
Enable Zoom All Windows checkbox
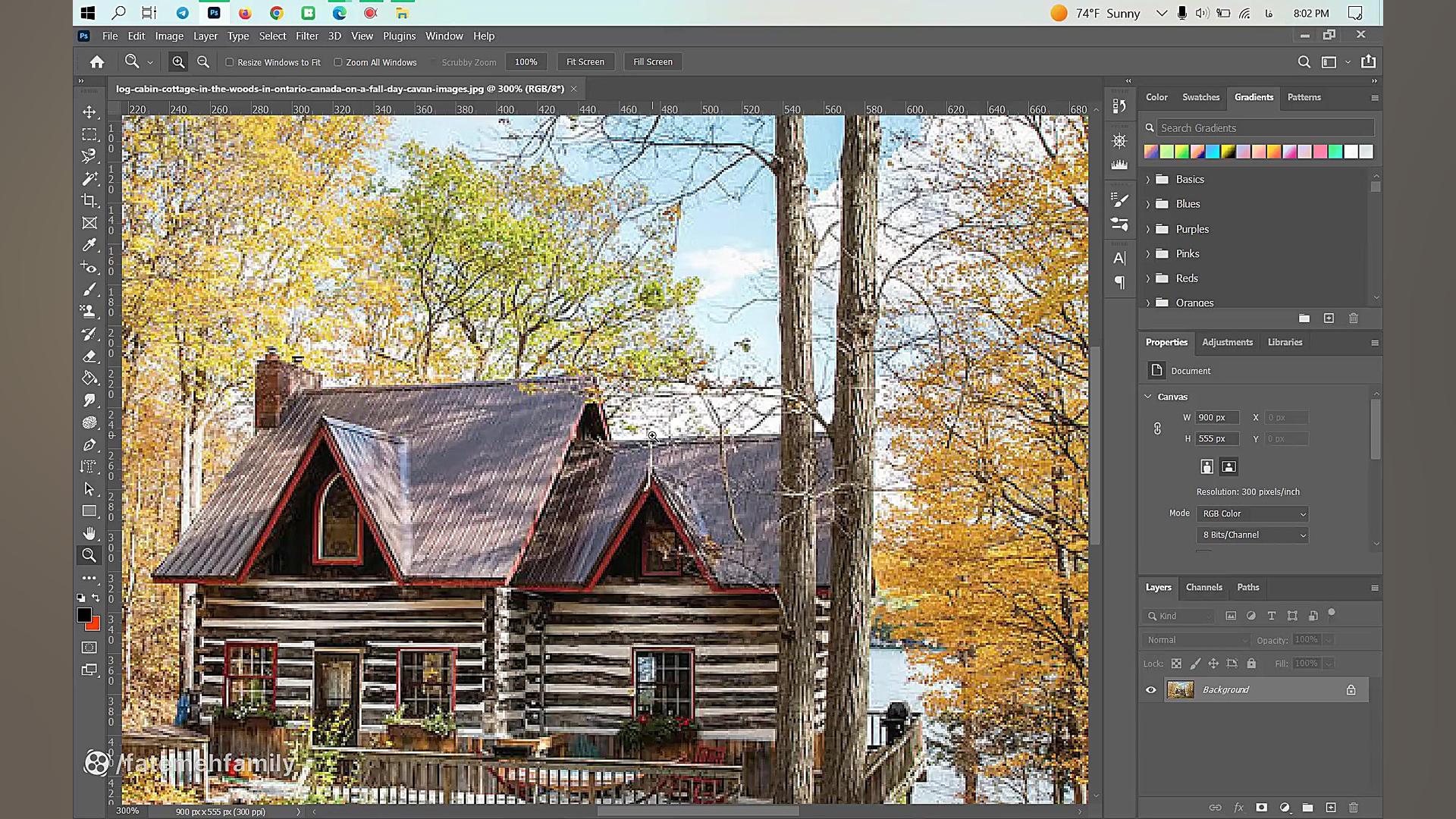[338, 62]
